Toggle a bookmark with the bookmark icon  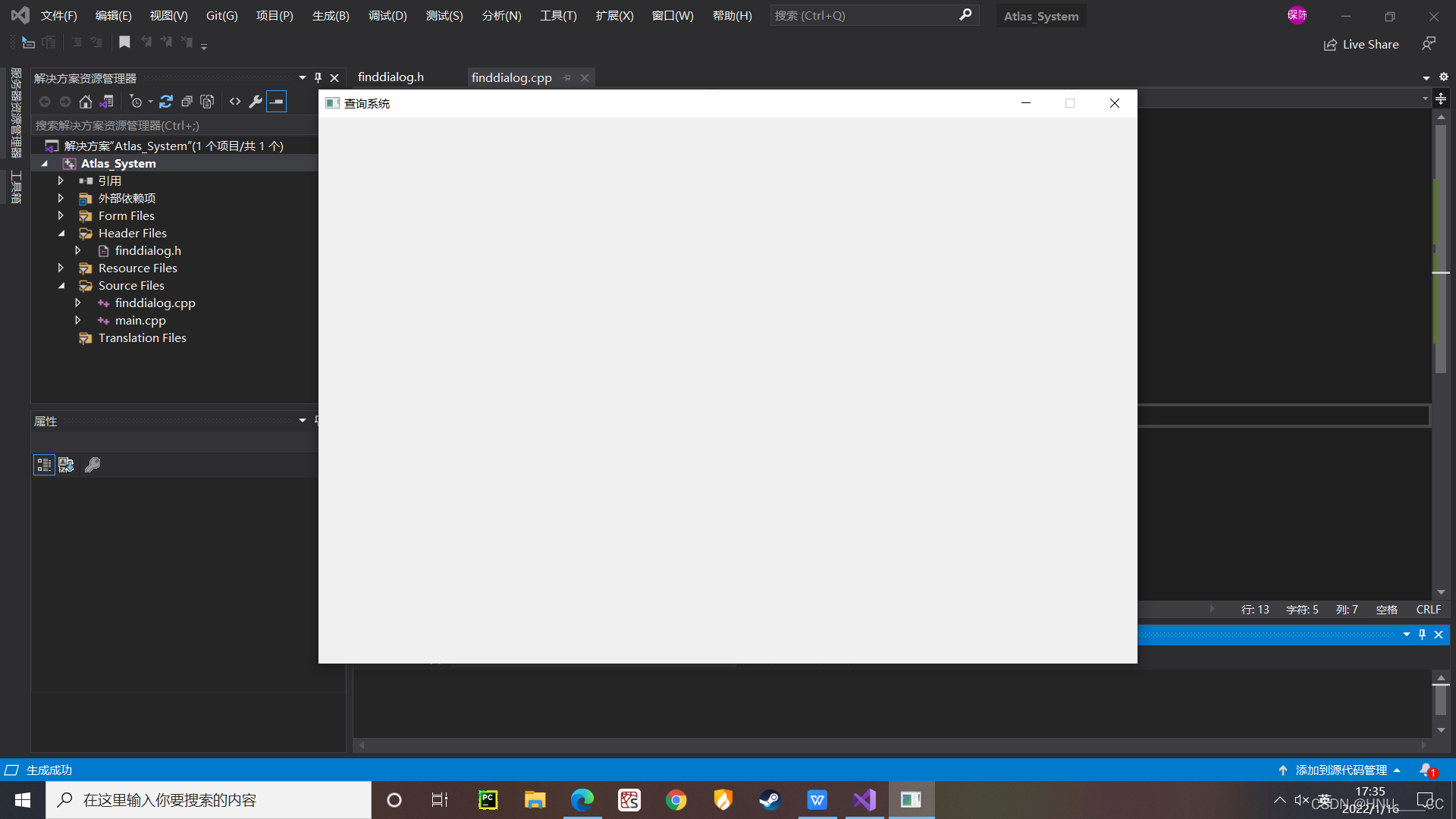click(x=124, y=42)
